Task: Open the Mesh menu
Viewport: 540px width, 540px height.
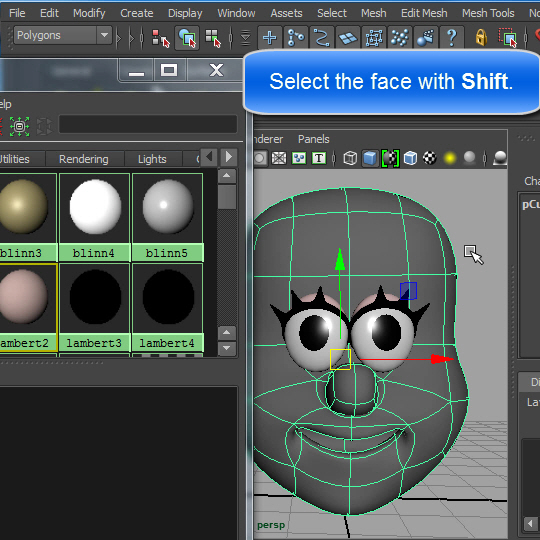Action: click(374, 13)
